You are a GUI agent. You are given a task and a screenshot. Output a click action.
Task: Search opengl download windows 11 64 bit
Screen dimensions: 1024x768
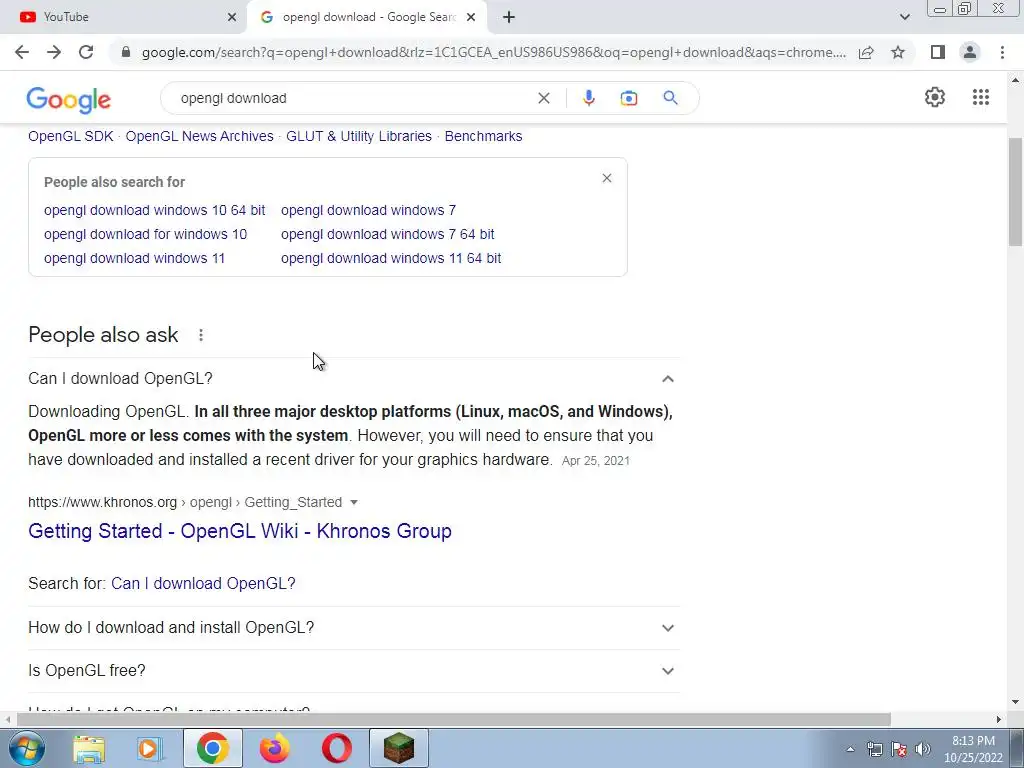tap(391, 259)
